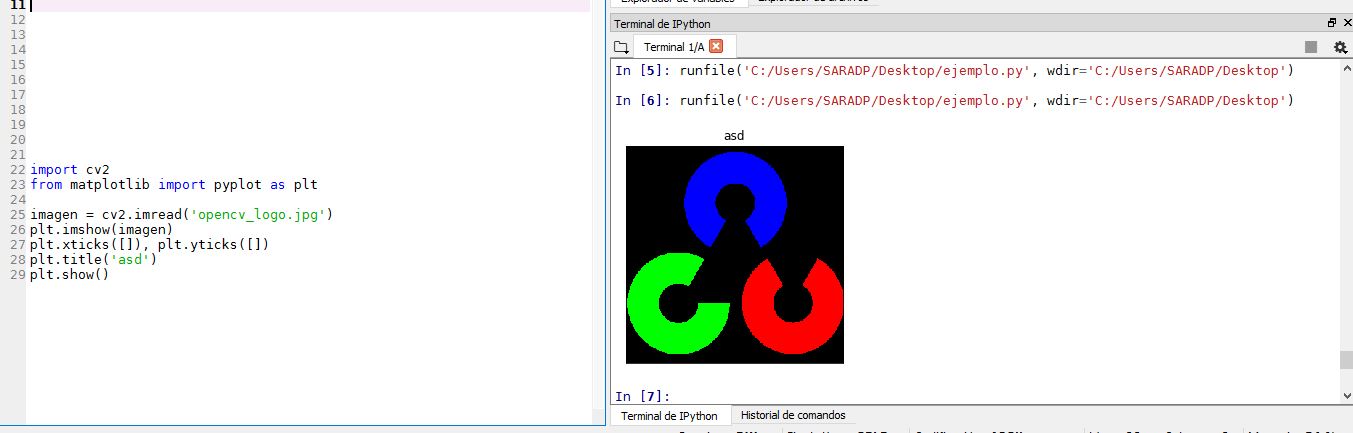The image size is (1353, 433).
Task: Close the Terminal 1/A tab
Action: point(716,46)
